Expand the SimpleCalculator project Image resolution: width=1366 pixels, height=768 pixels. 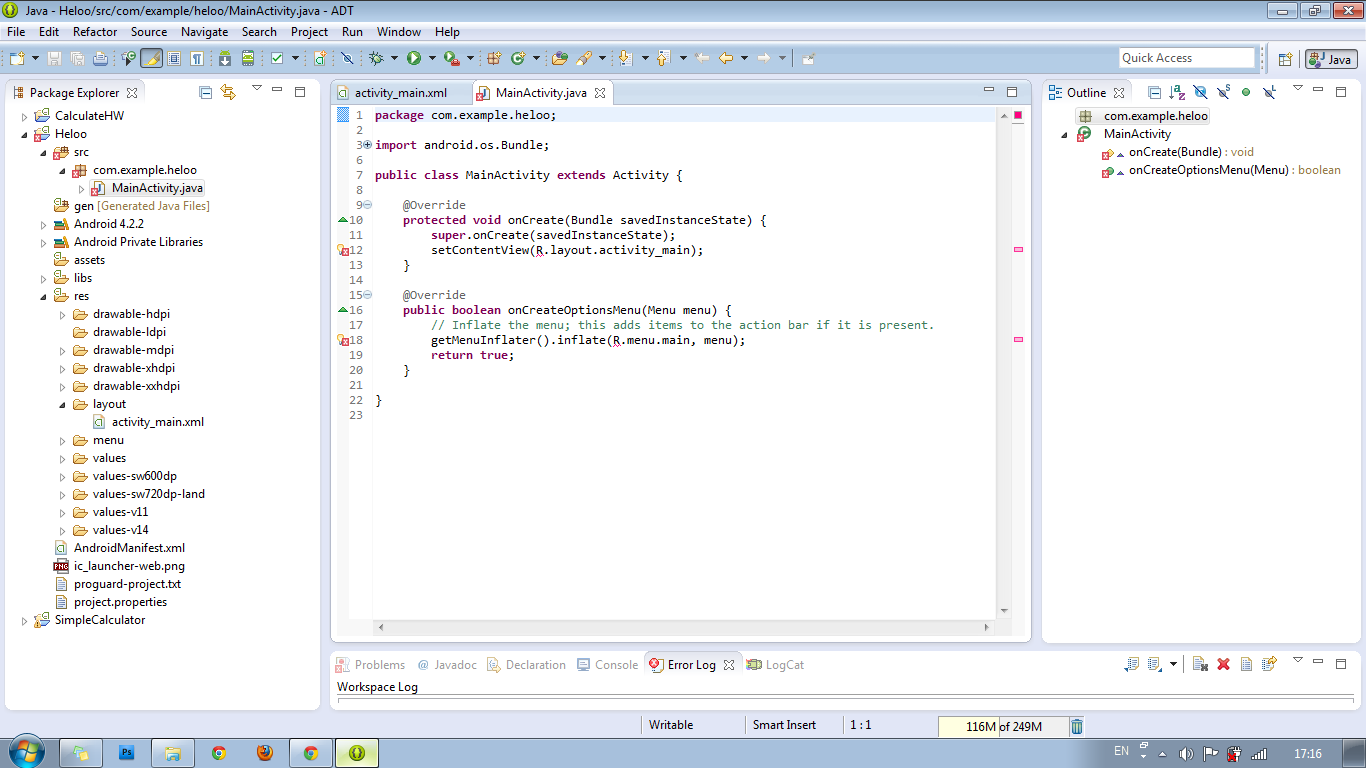pos(25,620)
